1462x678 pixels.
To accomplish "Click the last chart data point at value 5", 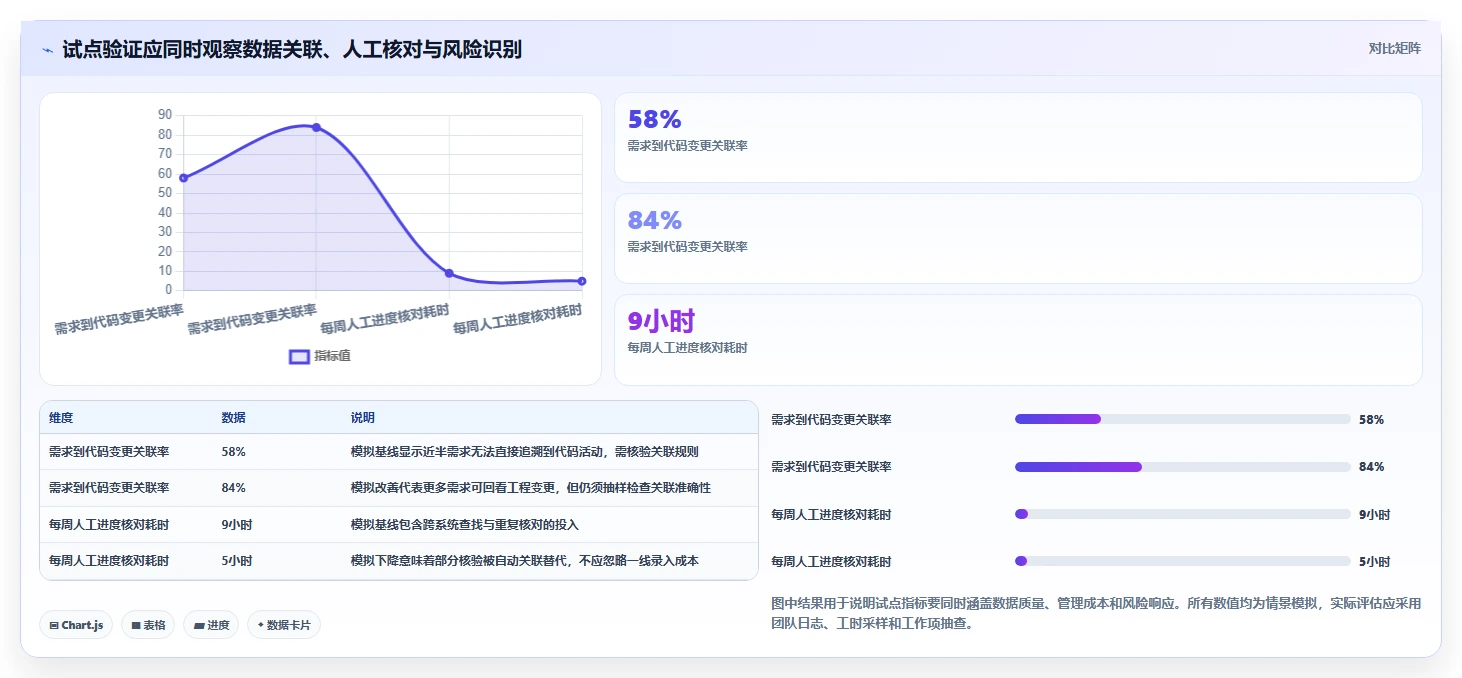I will pyautogui.click(x=582, y=281).
